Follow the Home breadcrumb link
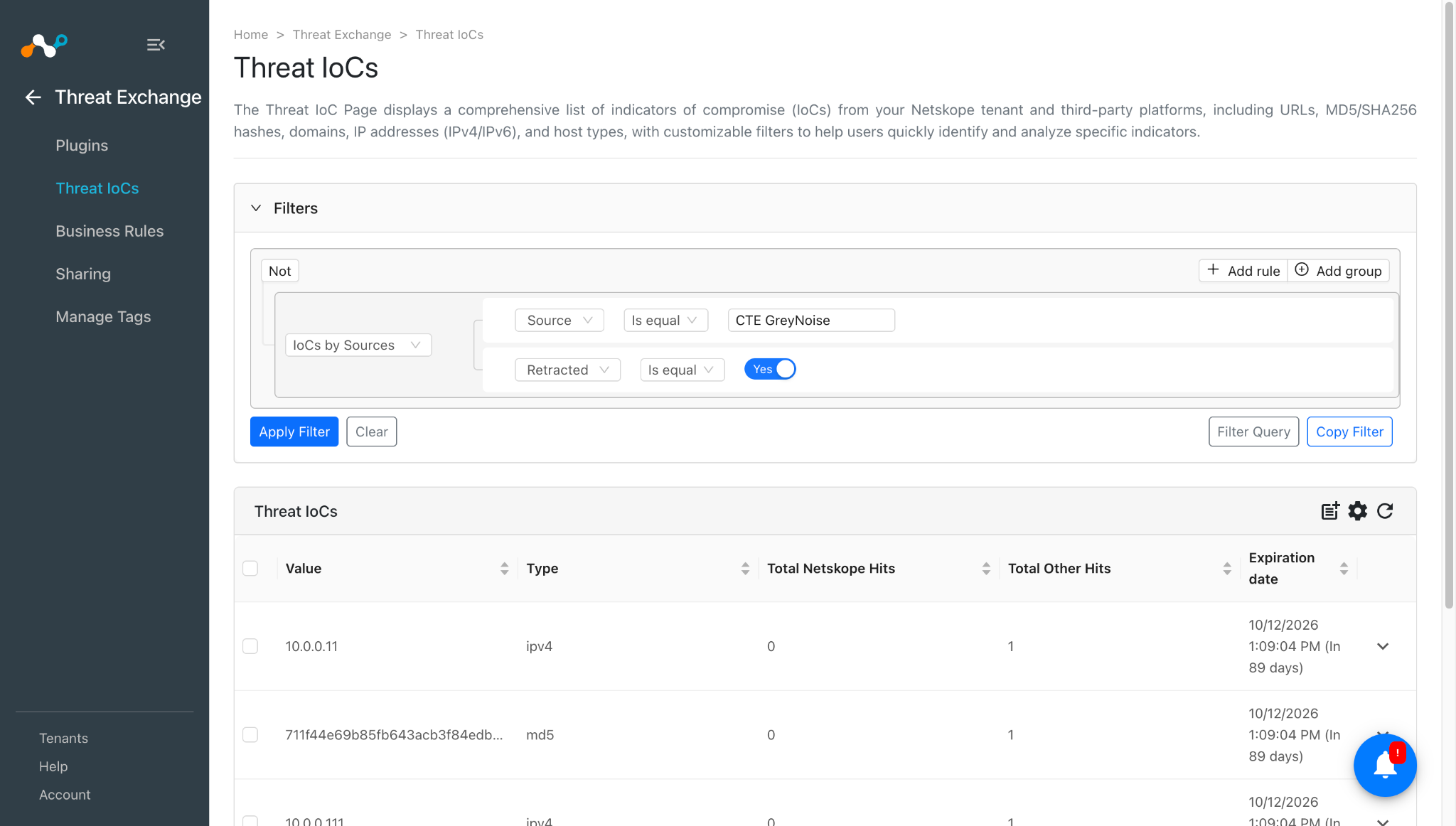1456x826 pixels. click(x=251, y=35)
